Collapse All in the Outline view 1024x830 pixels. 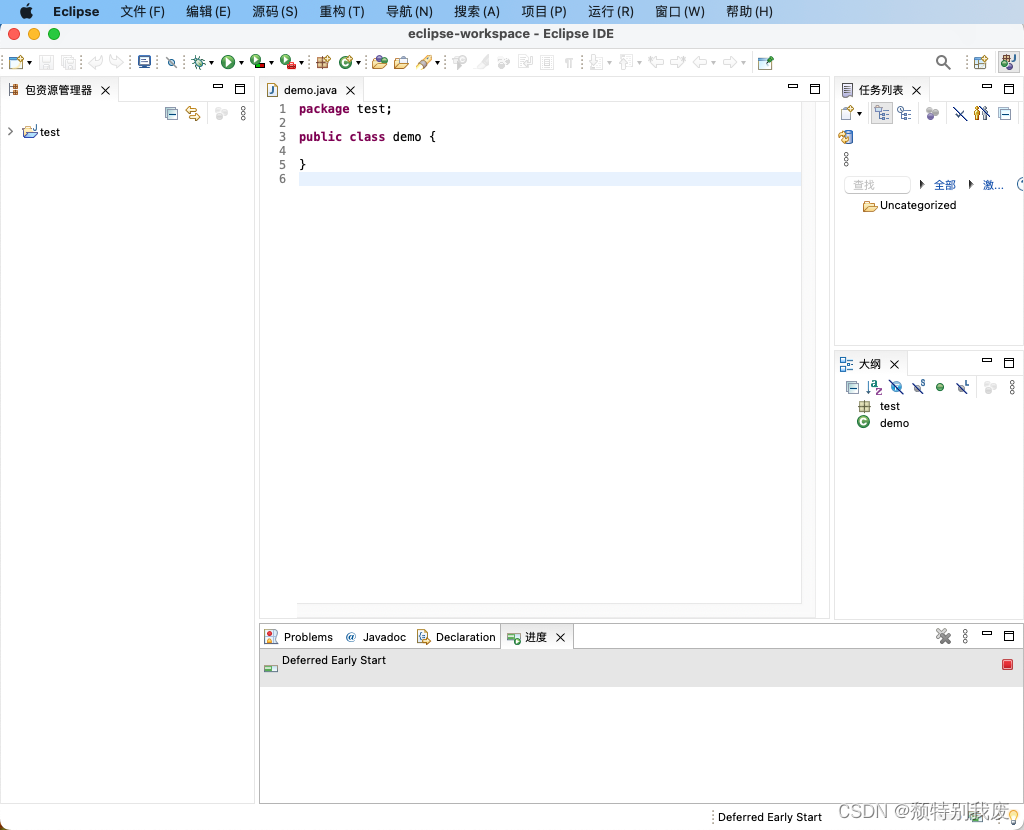click(853, 387)
